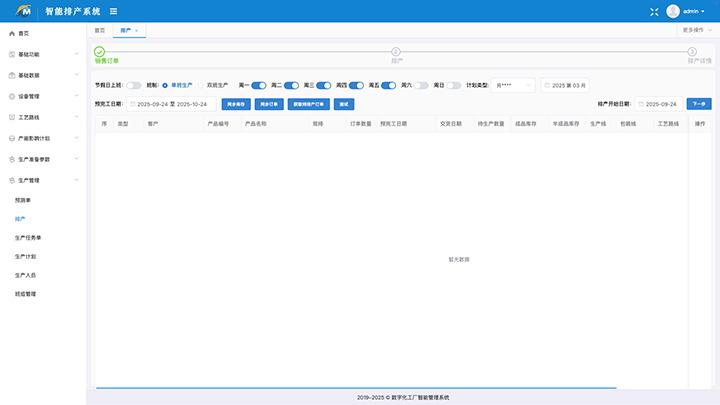Screen dimensions: 720x405
Task: Click the step 3 排产详情 circle
Action: point(691,51)
